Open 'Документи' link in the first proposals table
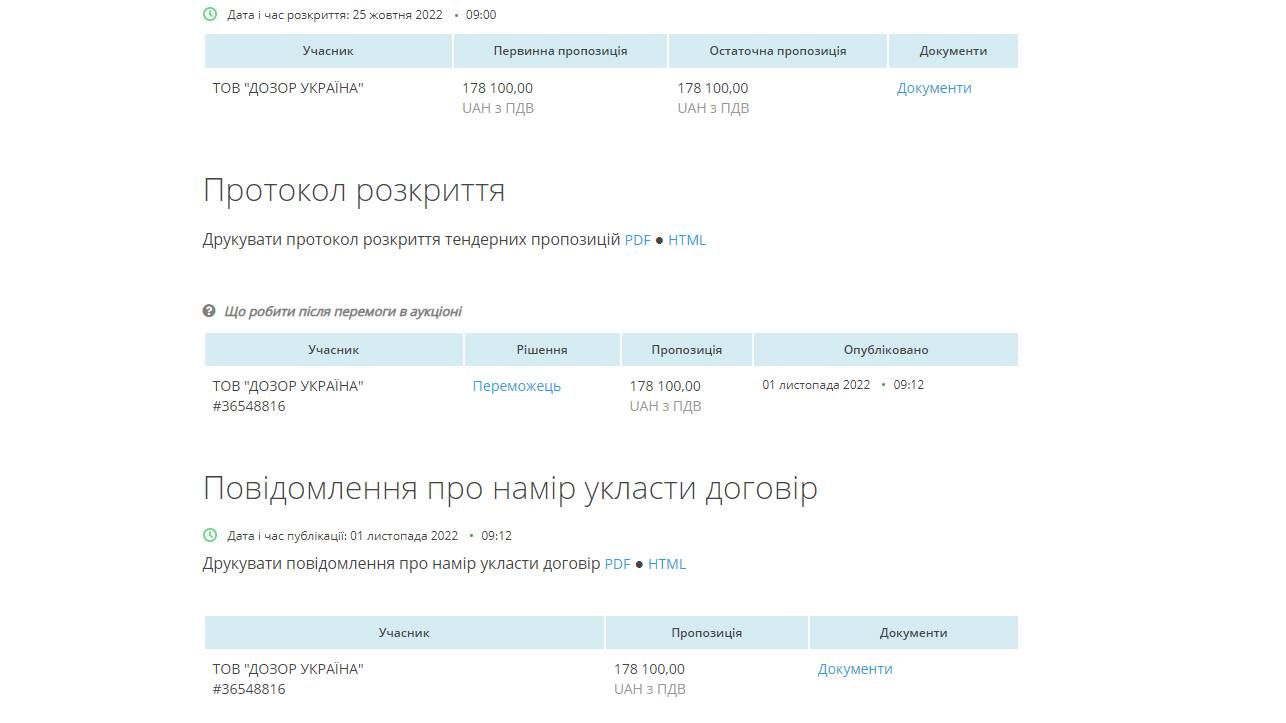The width and height of the screenshot is (1286, 723). (x=933, y=88)
